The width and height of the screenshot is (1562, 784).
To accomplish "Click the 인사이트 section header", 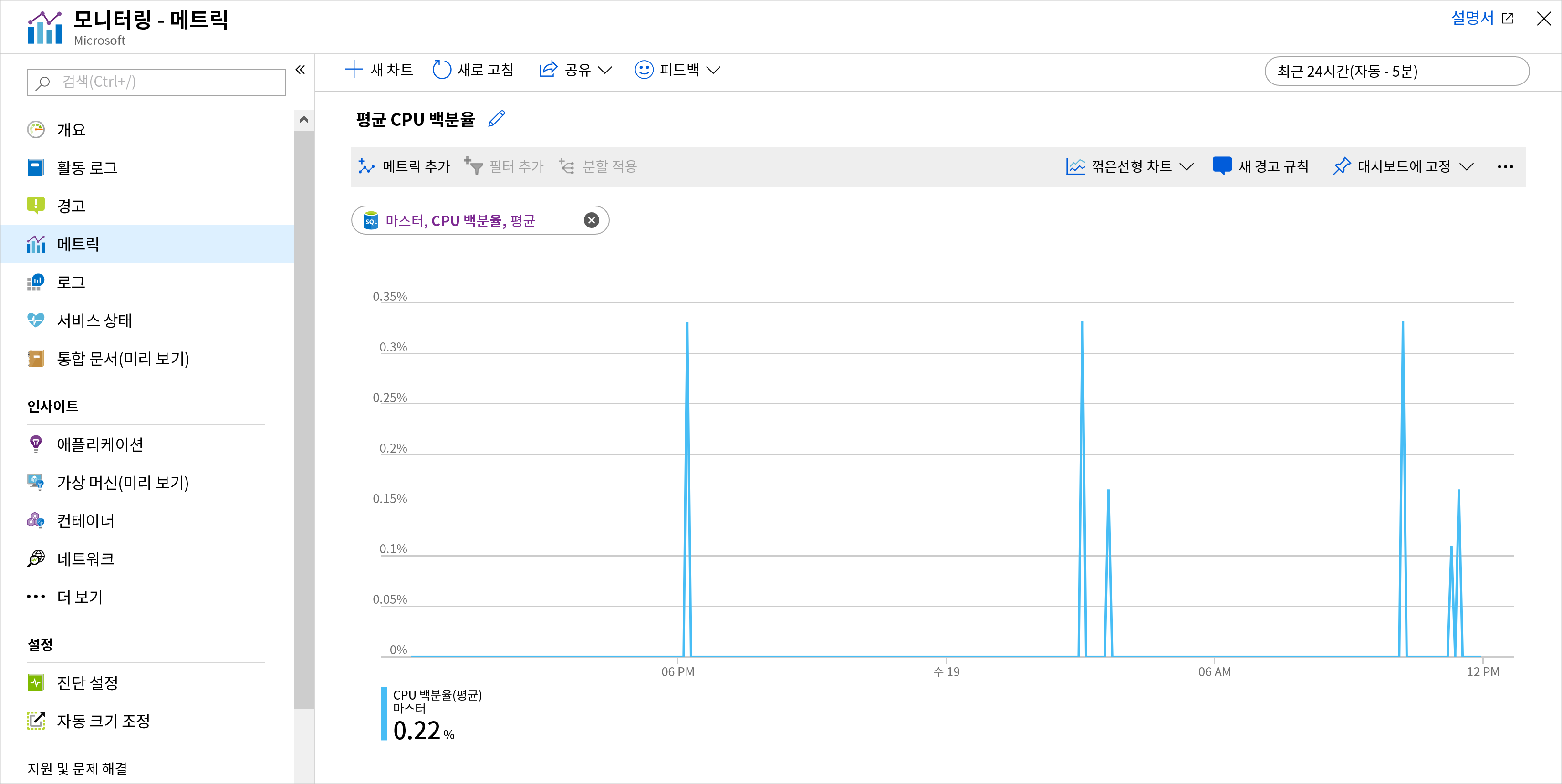I will click(53, 406).
